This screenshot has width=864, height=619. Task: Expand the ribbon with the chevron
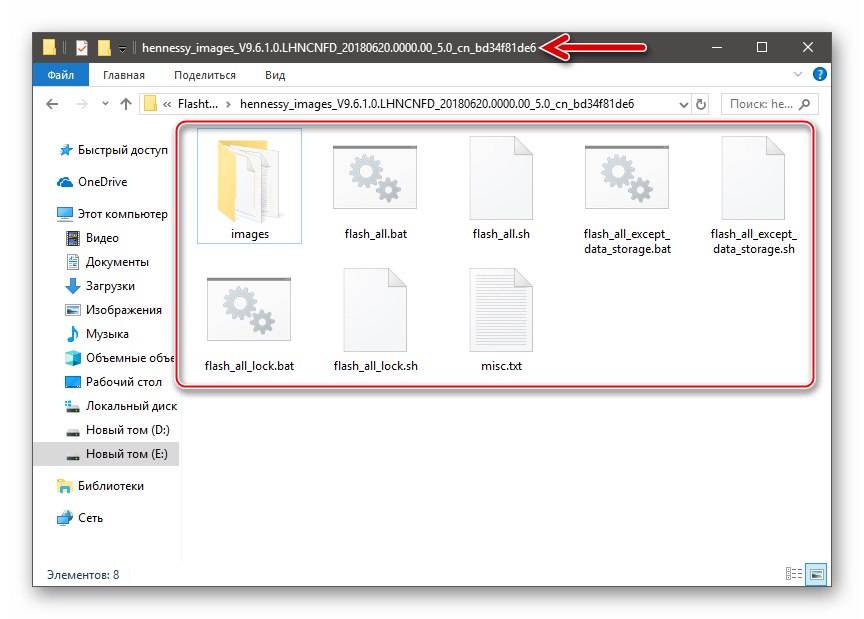click(x=797, y=74)
